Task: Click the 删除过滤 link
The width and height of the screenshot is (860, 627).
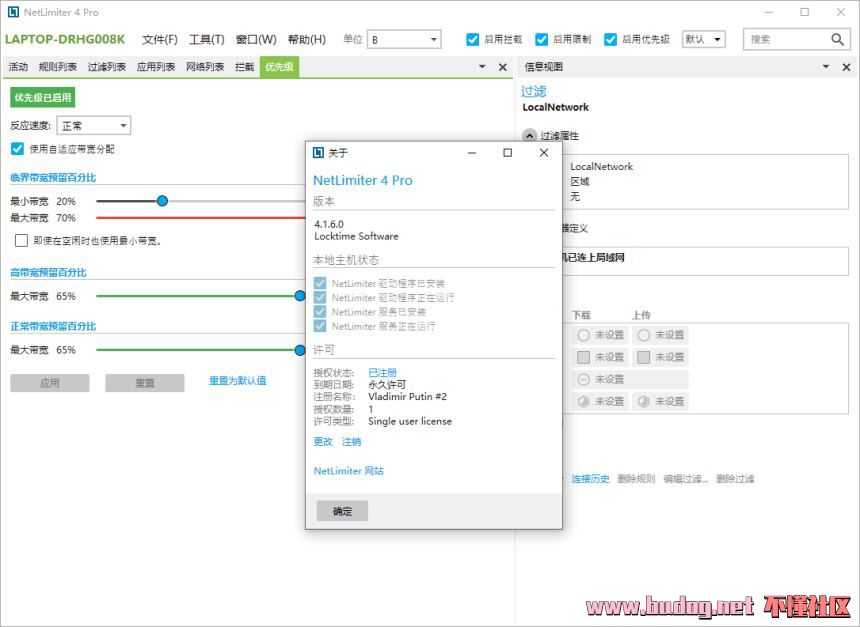Action: pyautogui.click(x=735, y=479)
